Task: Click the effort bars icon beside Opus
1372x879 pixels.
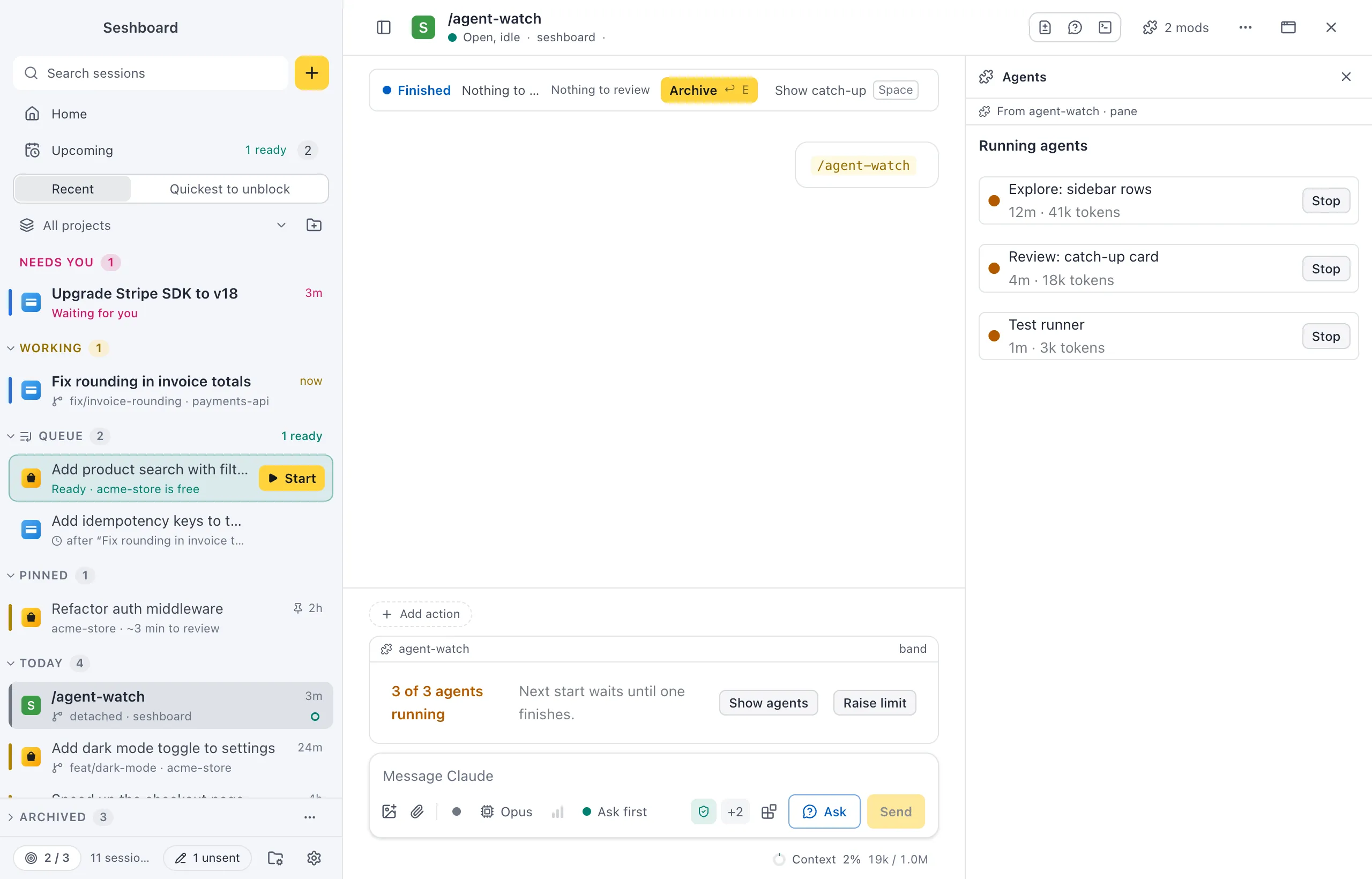Action: click(x=557, y=811)
